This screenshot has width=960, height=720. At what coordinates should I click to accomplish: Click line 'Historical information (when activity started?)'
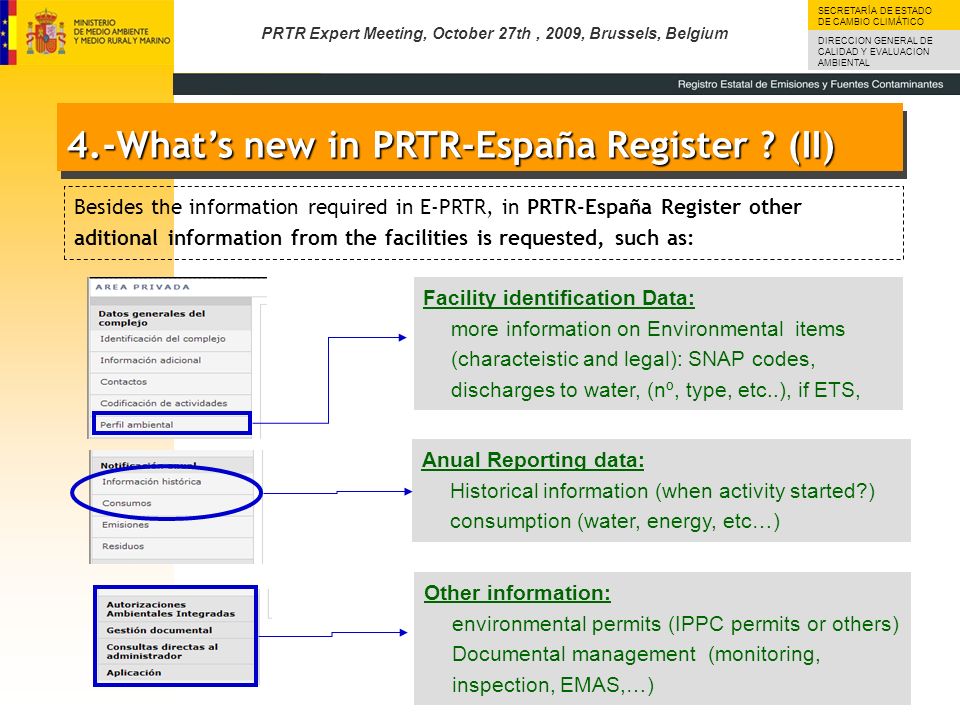pos(662,491)
